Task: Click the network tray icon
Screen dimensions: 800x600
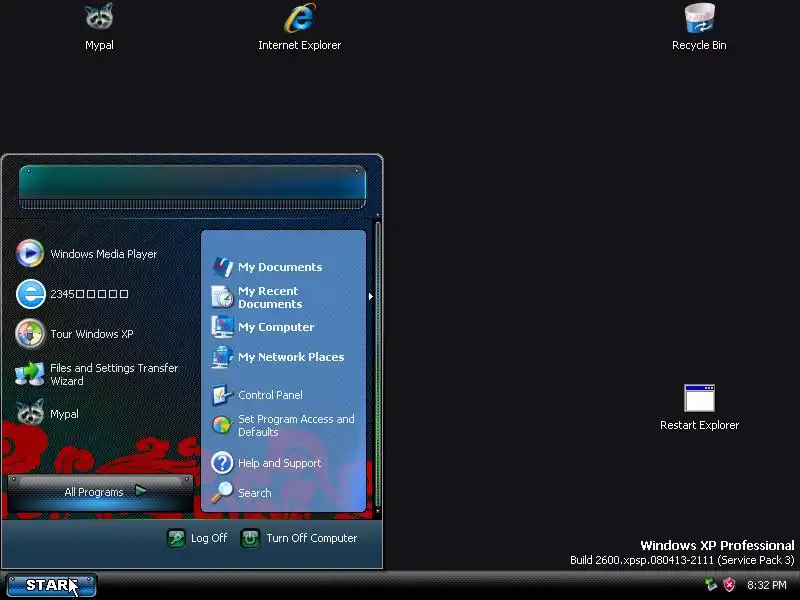Action: pyautogui.click(x=710, y=585)
